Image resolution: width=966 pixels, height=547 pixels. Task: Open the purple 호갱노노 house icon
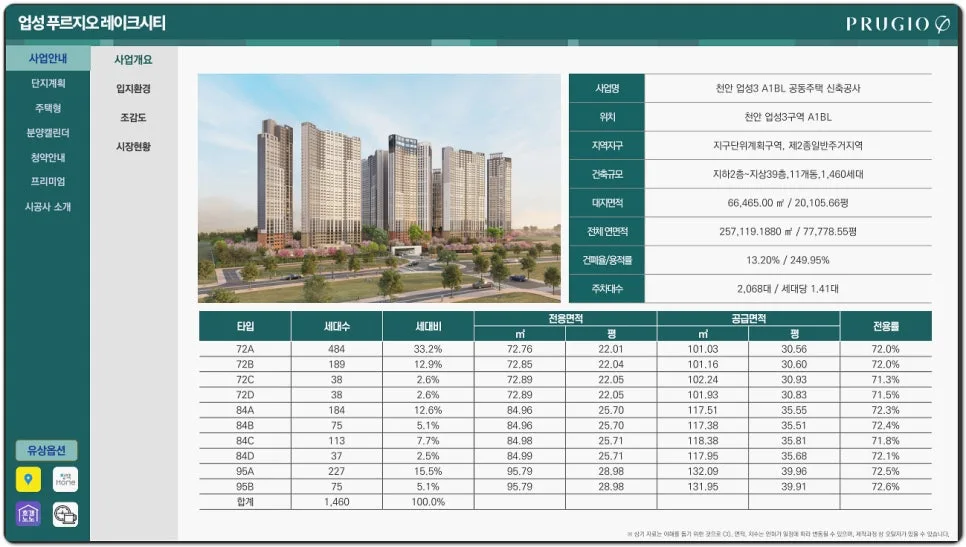[28, 514]
